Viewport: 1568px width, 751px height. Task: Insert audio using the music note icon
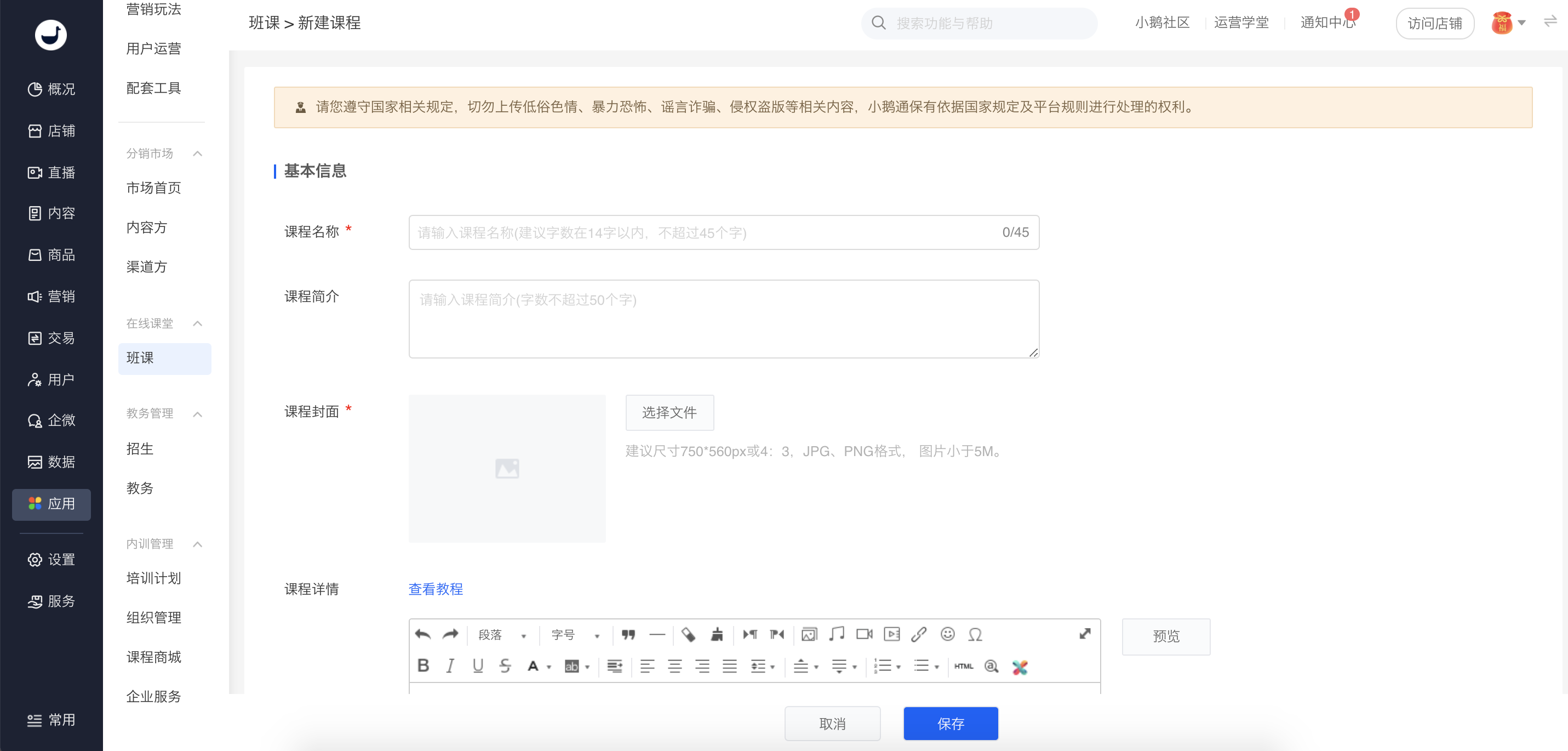(x=837, y=635)
